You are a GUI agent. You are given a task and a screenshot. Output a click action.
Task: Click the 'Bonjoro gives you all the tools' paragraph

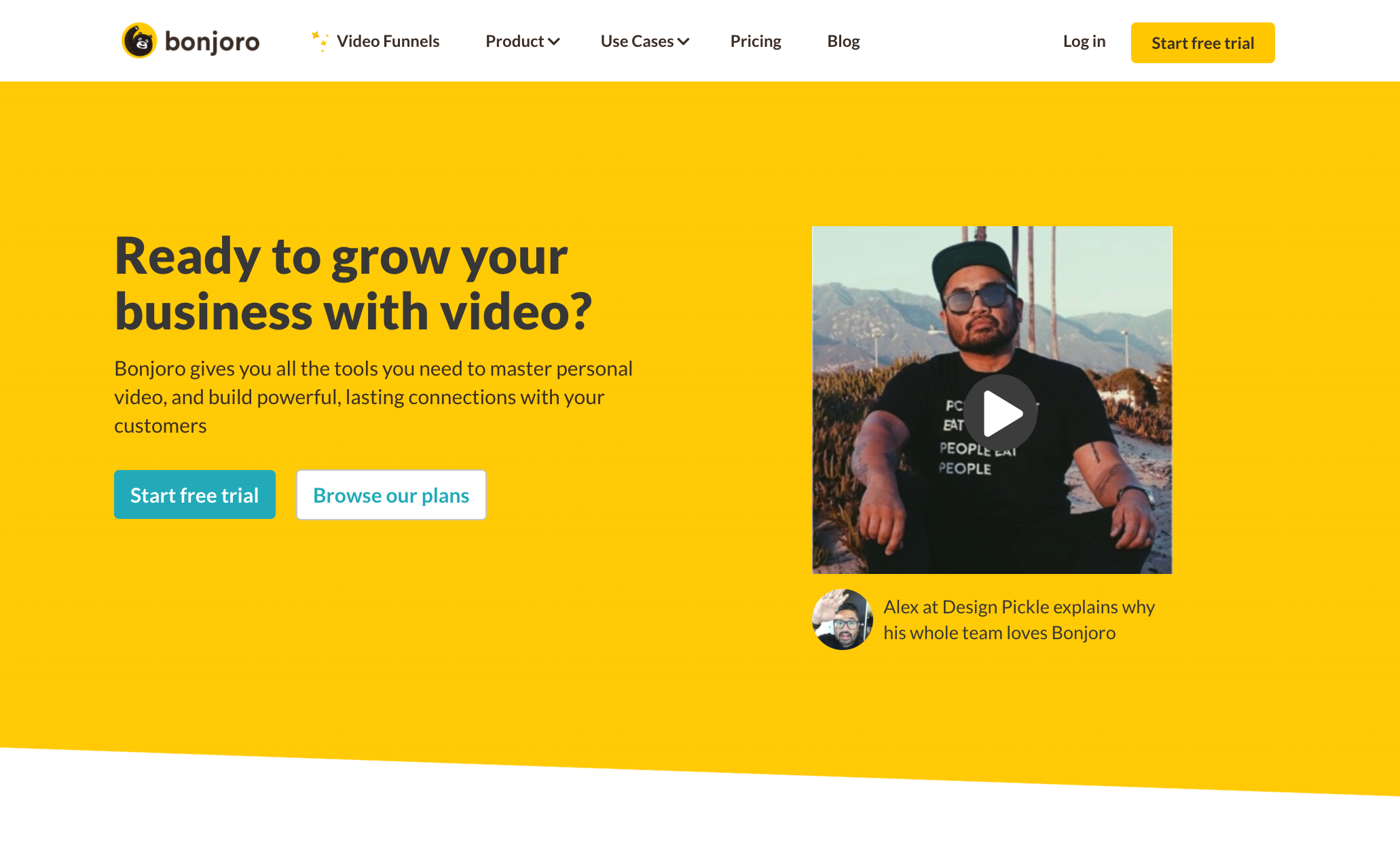point(373,397)
